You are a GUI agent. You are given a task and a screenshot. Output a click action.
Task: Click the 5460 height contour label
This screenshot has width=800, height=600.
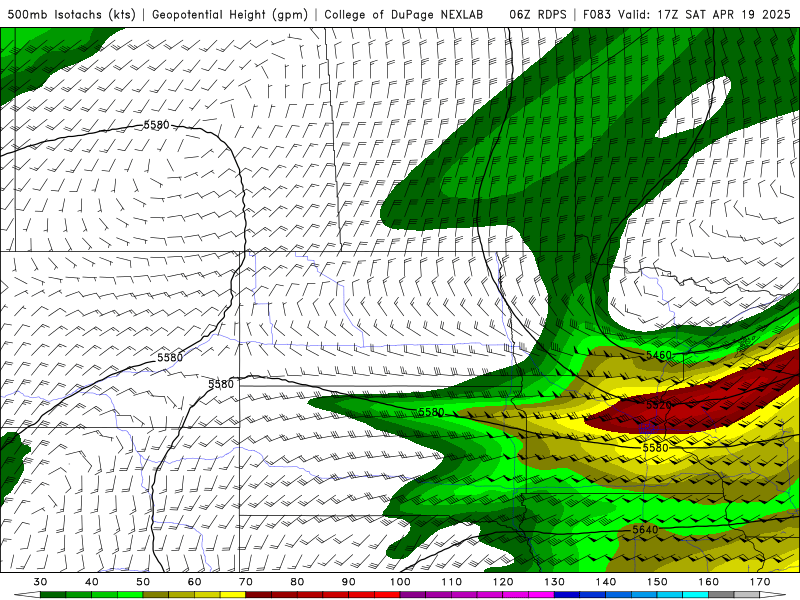(x=659, y=355)
